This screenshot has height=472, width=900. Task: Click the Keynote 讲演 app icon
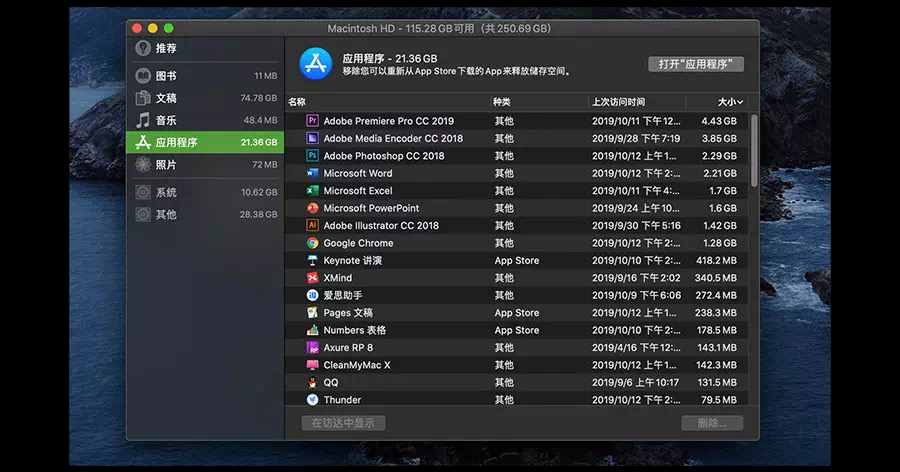(312, 260)
